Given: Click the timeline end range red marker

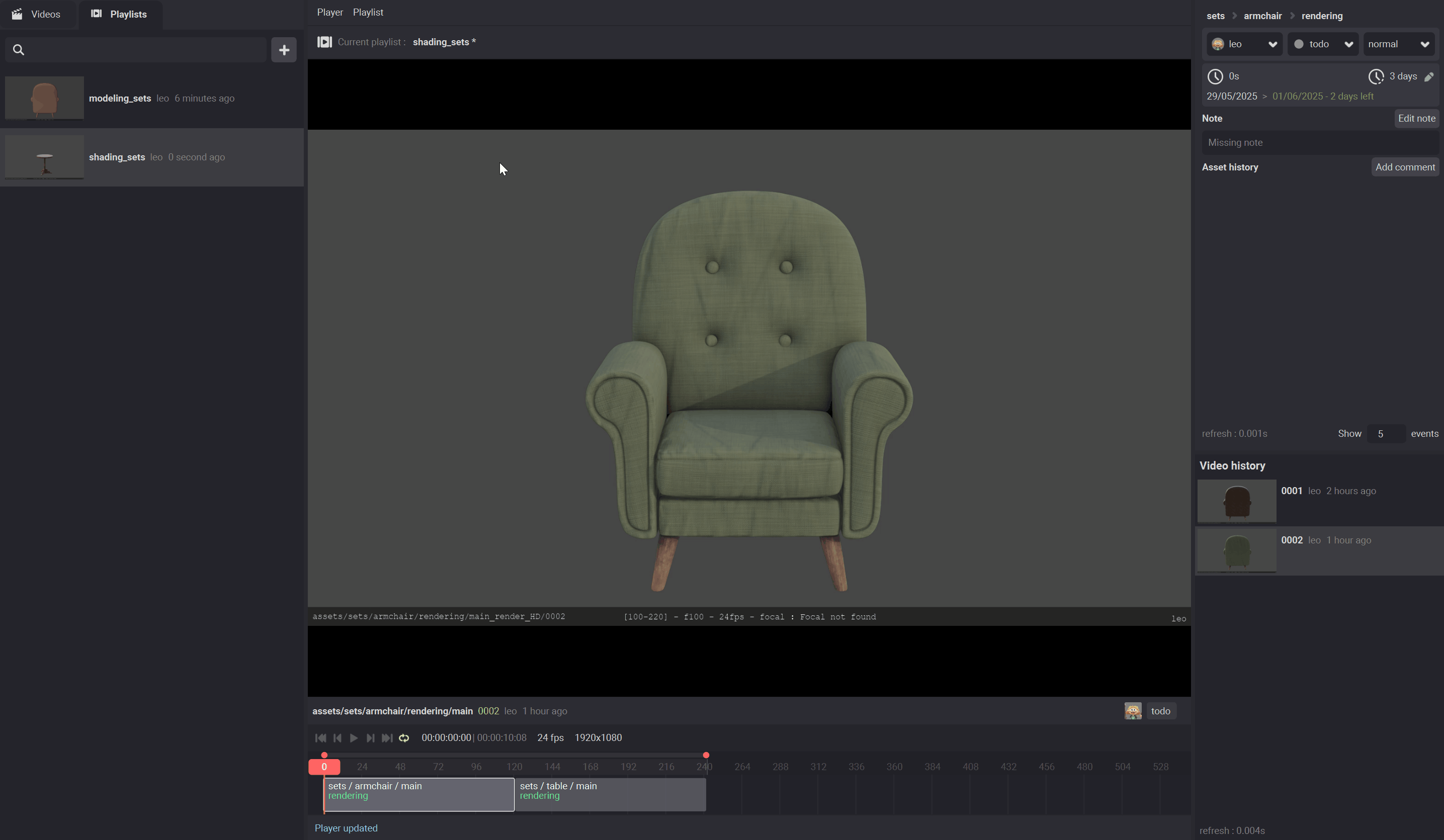Looking at the screenshot, I should click(x=706, y=755).
